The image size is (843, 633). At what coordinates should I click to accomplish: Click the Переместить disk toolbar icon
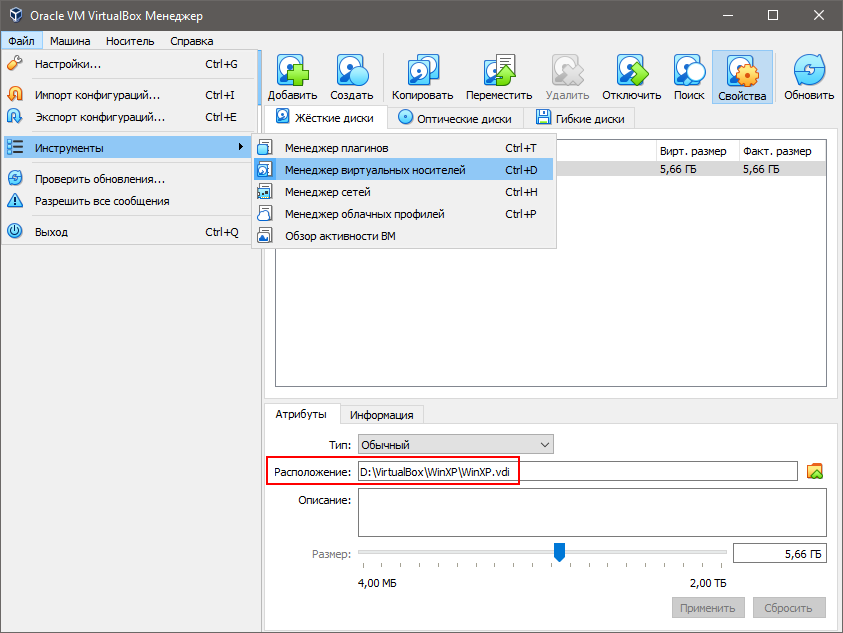coord(499,70)
